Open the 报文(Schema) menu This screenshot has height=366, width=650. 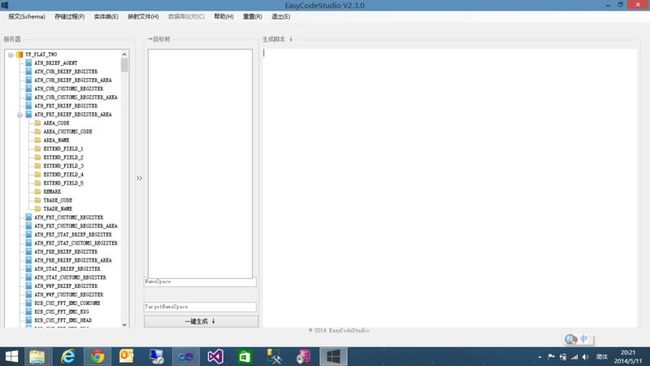tap(27, 17)
